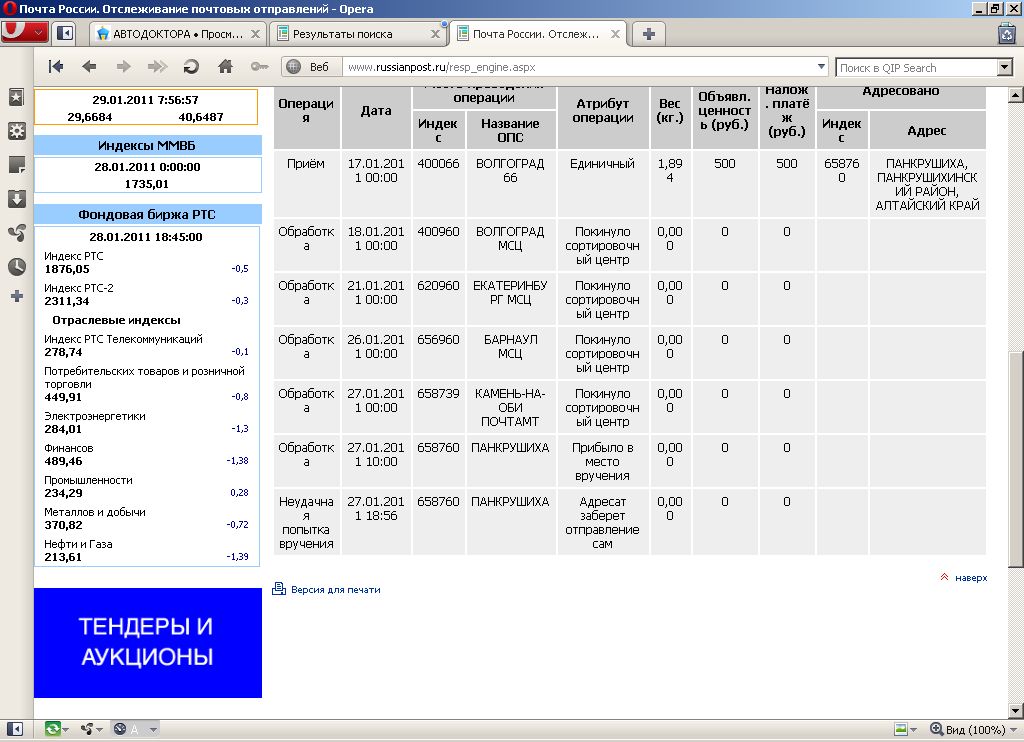This screenshot has height=742, width=1024.
Task: Click the page URL address field
Action: 578,67
